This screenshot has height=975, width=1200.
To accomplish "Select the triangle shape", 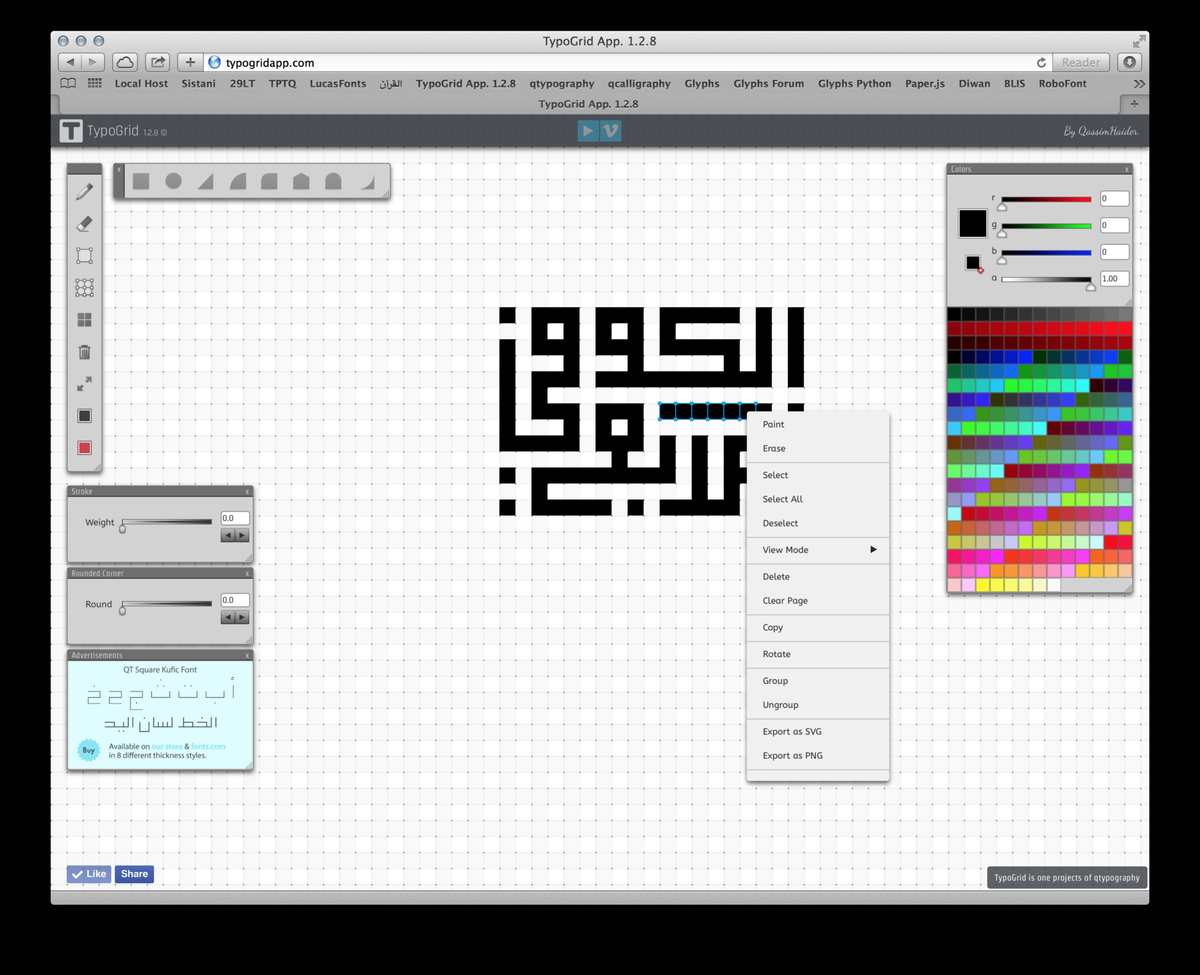I will click(x=205, y=181).
